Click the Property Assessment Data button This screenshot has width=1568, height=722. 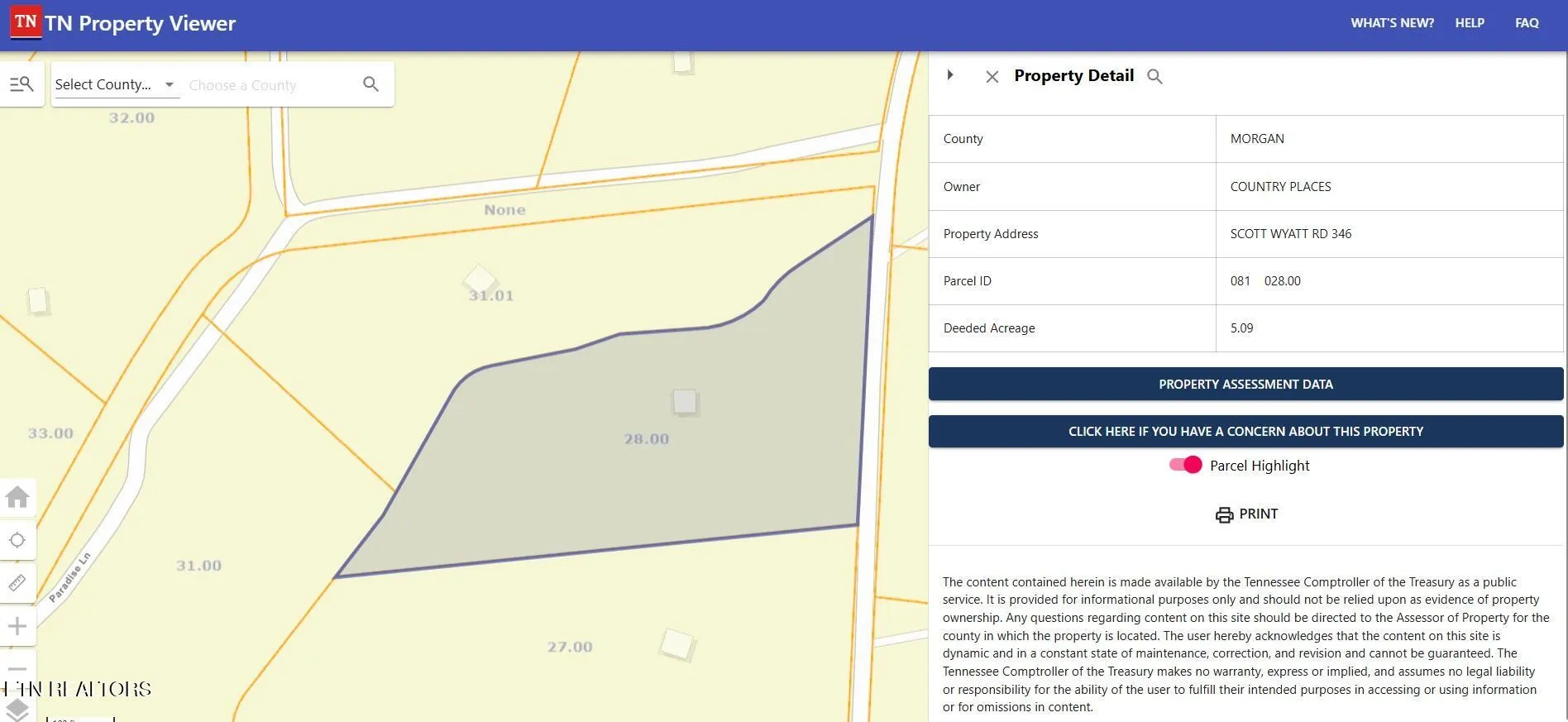pyautogui.click(x=1245, y=385)
